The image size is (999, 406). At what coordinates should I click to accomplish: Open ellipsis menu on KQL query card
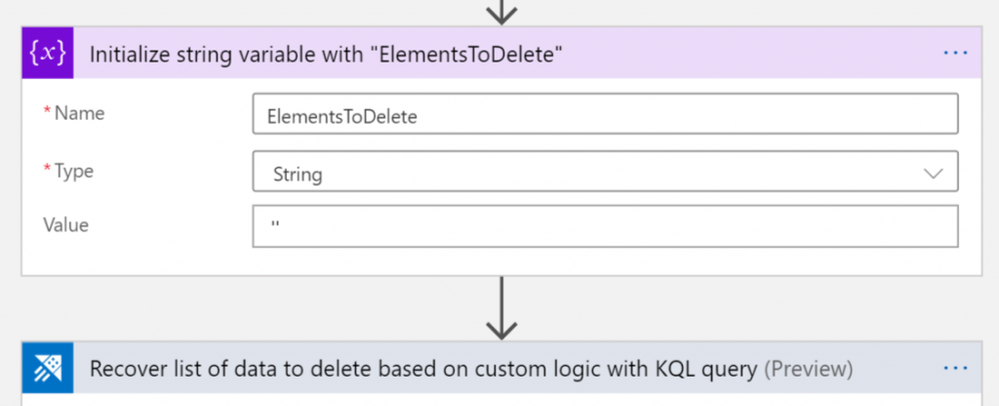pos(955,368)
